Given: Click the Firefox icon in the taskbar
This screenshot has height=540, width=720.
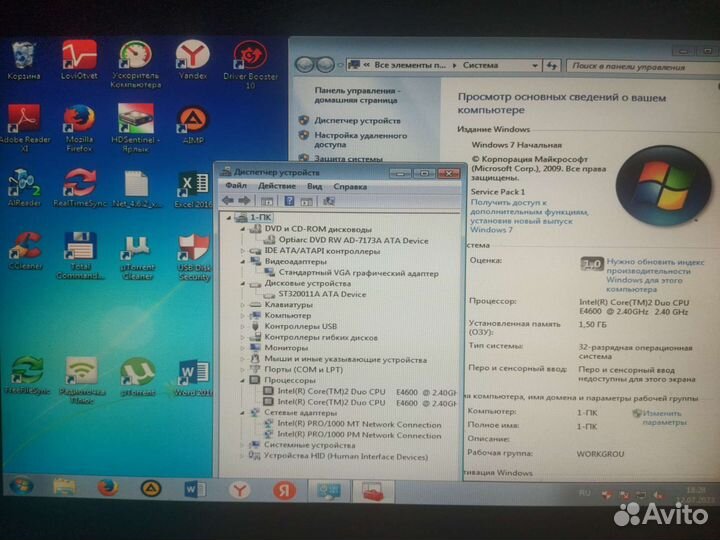Looking at the screenshot, I should coord(107,488).
